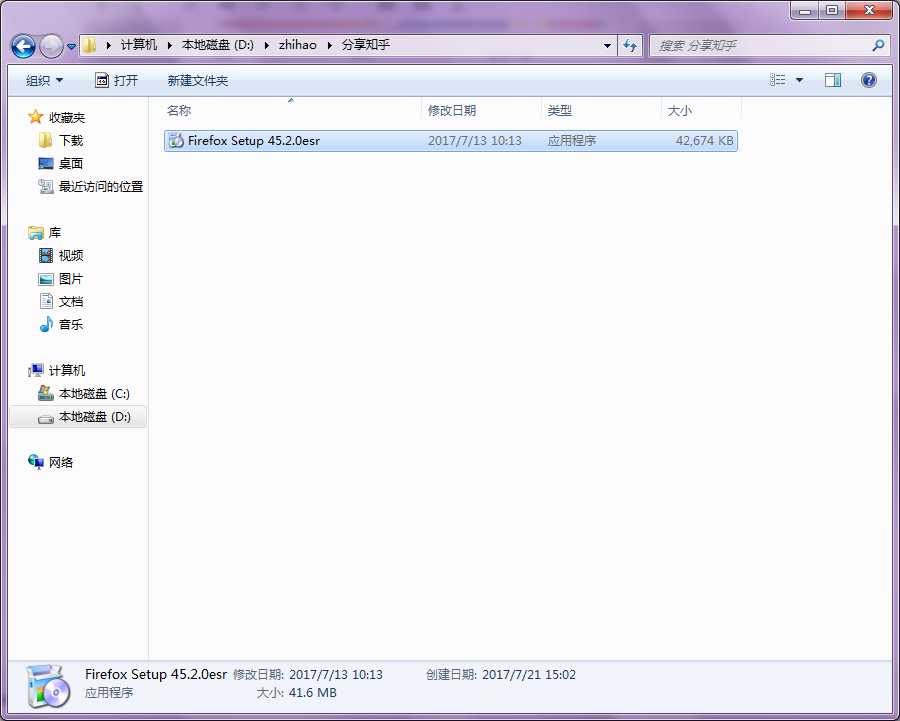Click the 打开 toolbar button
900x721 pixels.
pos(117,80)
